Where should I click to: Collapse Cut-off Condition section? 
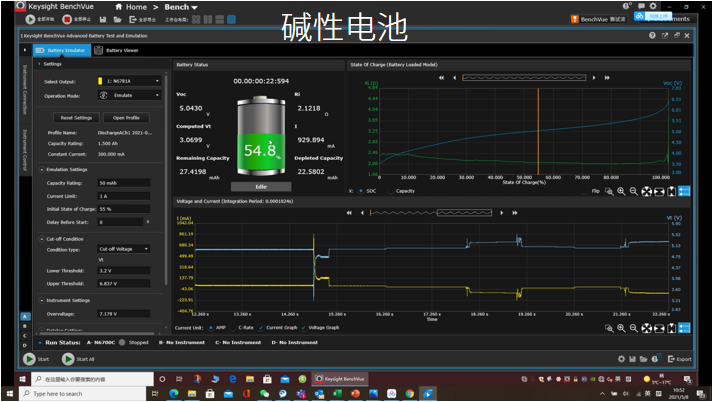tap(41, 239)
